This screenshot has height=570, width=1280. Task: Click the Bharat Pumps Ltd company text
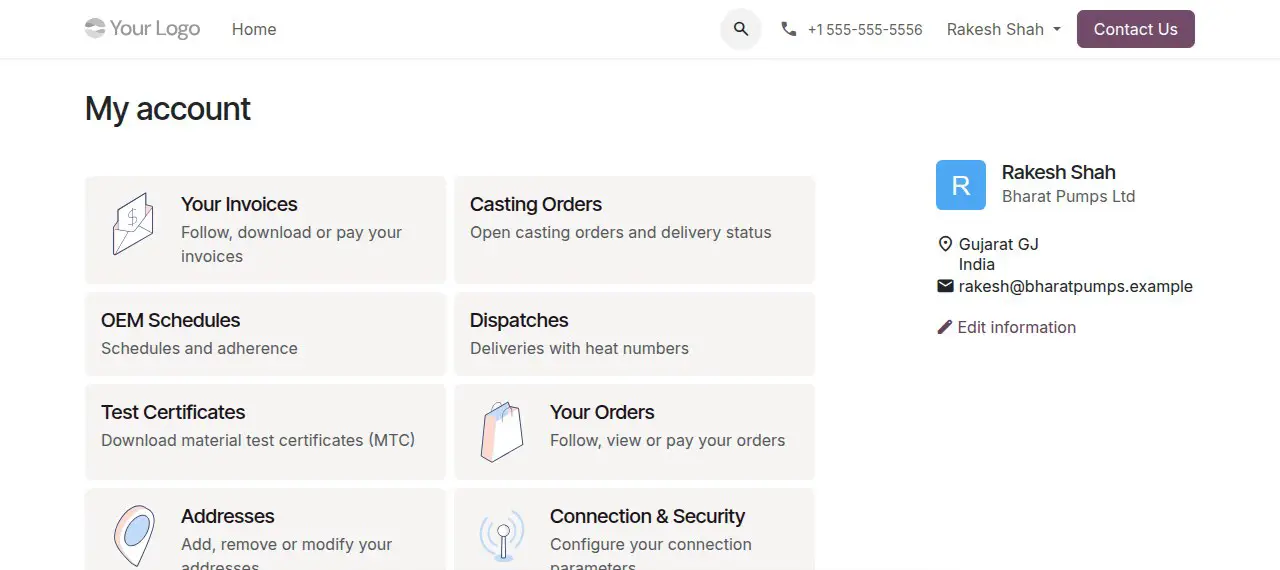(x=1069, y=196)
